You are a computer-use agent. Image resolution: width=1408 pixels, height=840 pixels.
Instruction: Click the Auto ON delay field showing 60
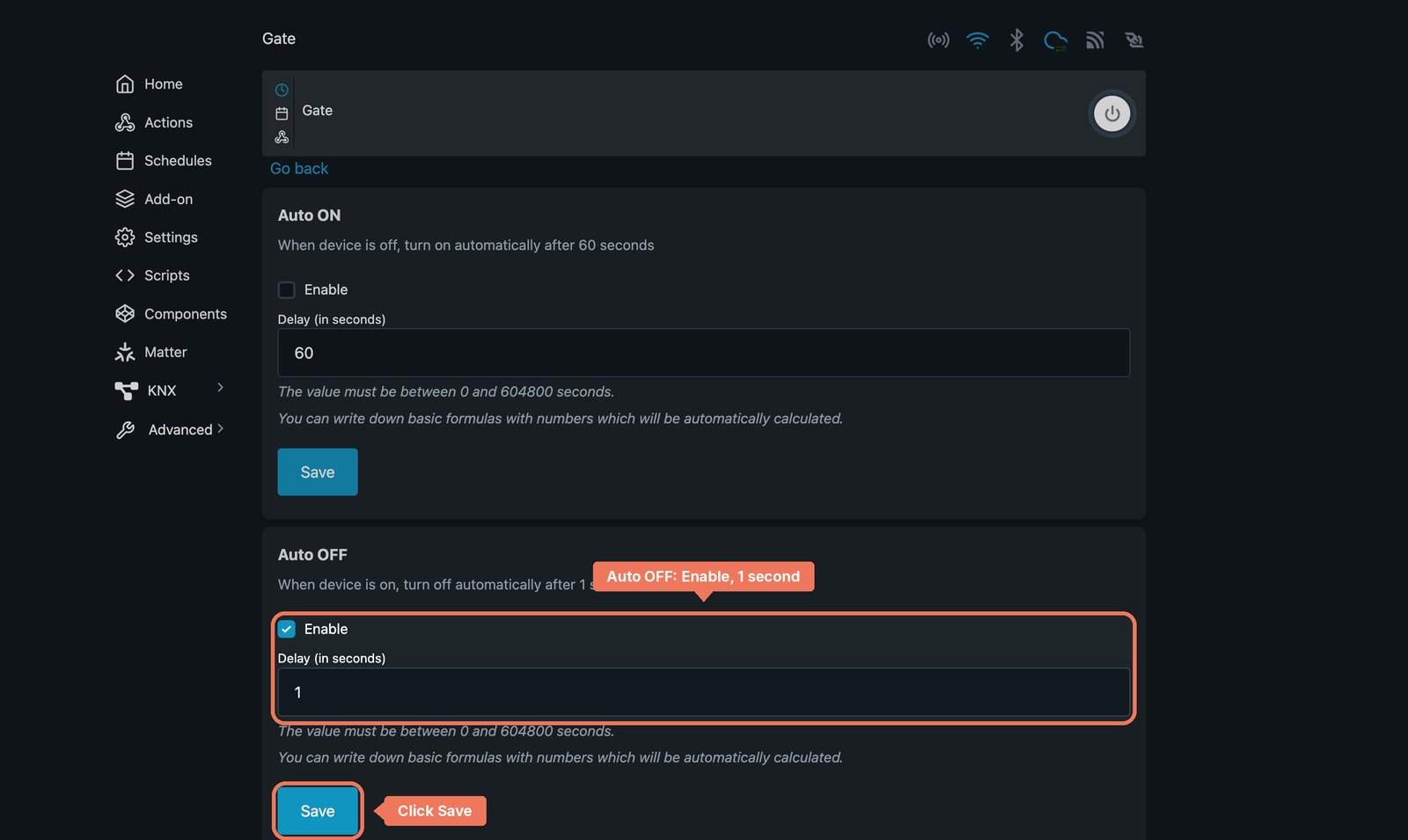[x=704, y=353]
